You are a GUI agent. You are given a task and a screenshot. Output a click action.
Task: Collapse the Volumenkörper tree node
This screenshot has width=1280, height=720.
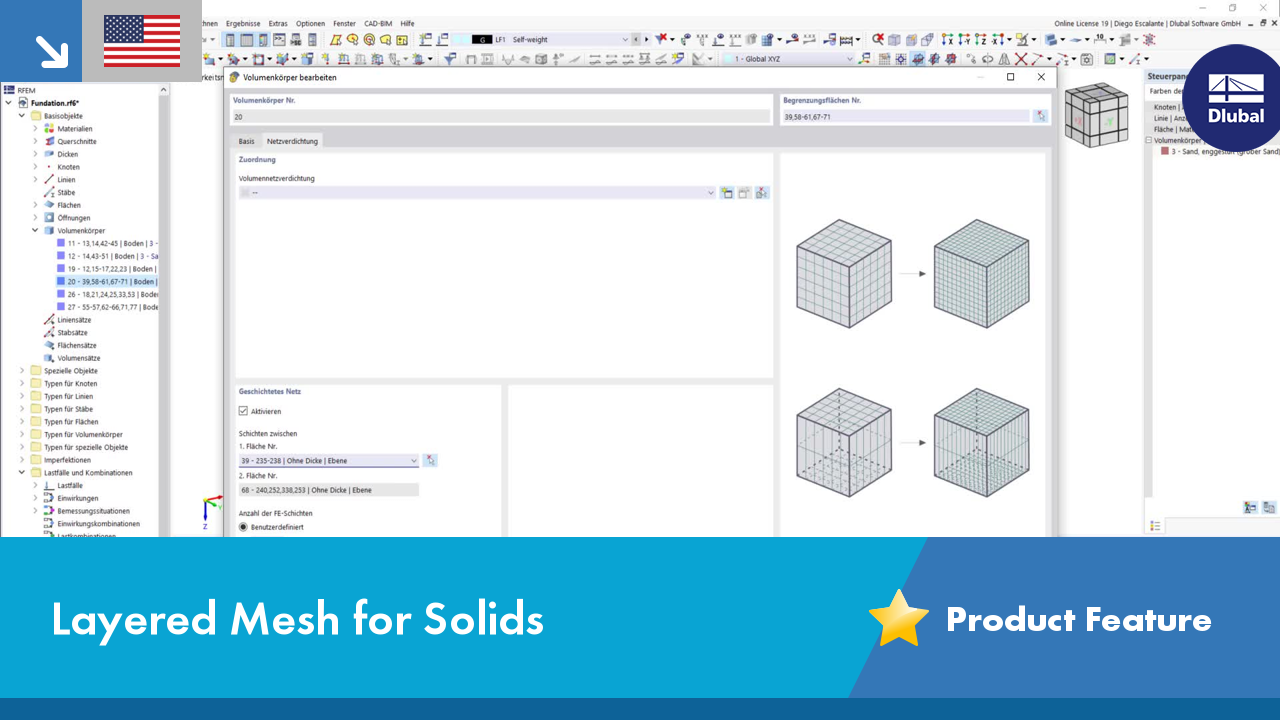pos(35,231)
